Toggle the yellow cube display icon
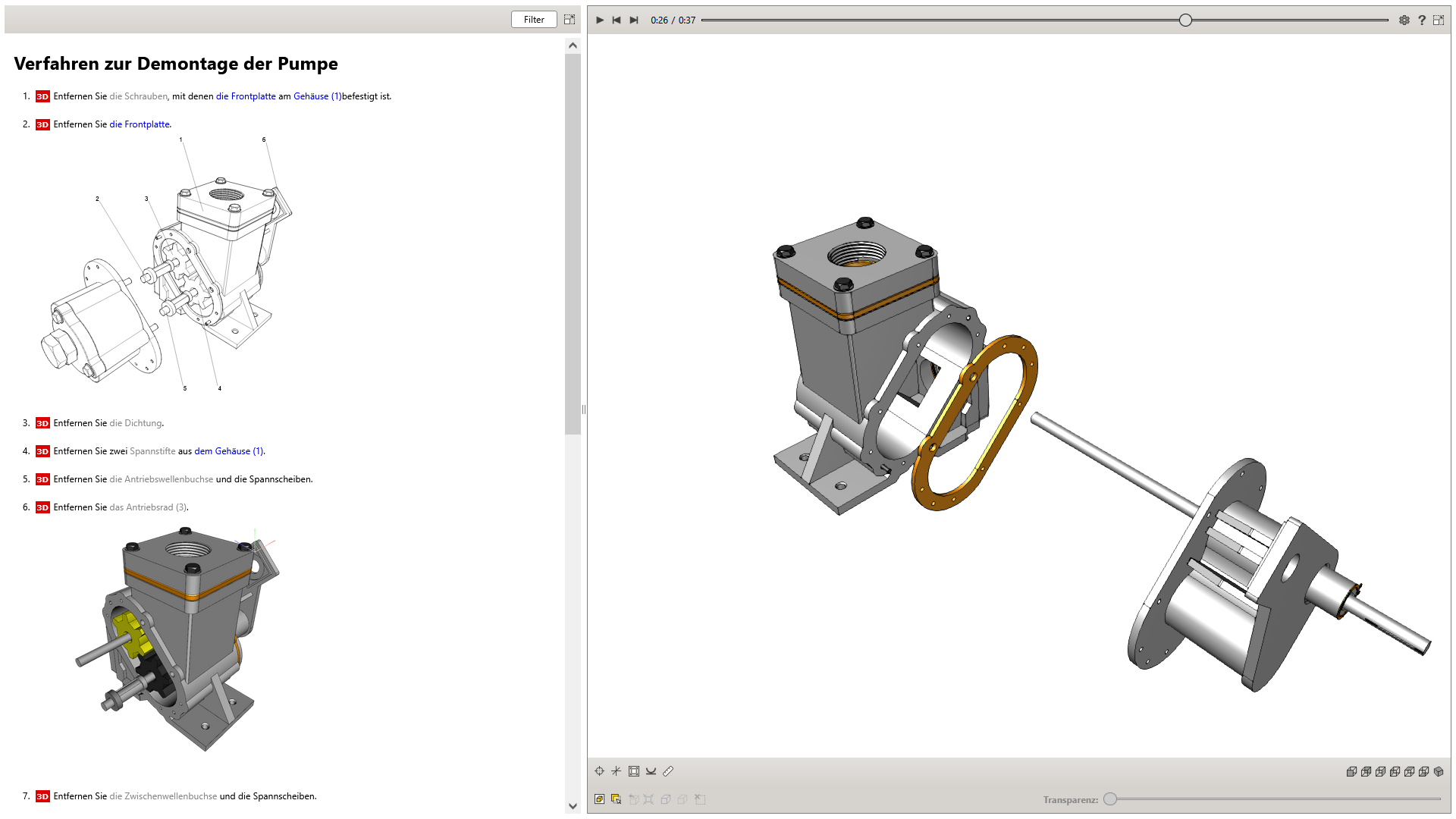This screenshot has height=819, width=1456. pos(599,799)
